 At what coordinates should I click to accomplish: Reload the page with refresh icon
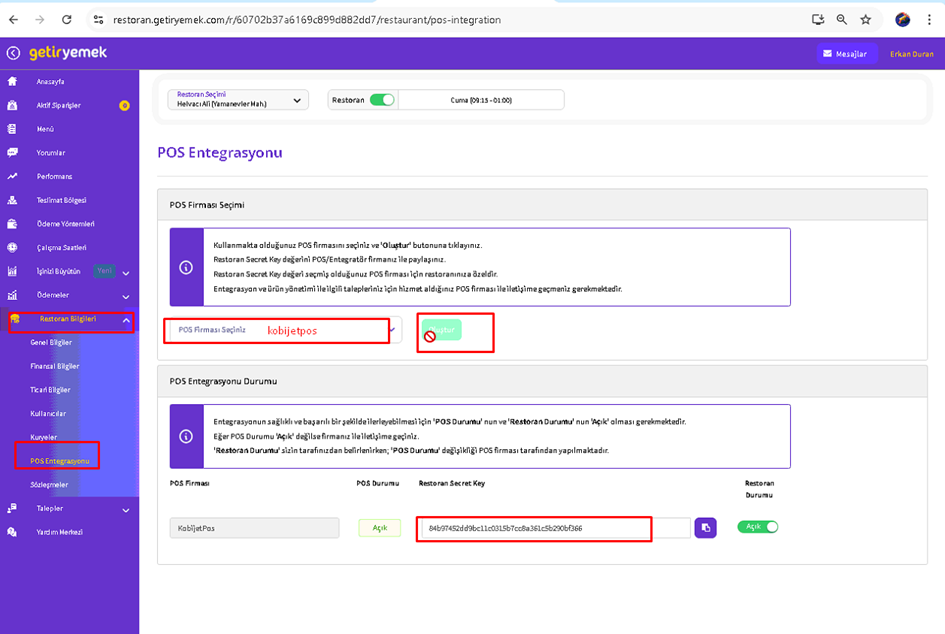tap(67, 20)
